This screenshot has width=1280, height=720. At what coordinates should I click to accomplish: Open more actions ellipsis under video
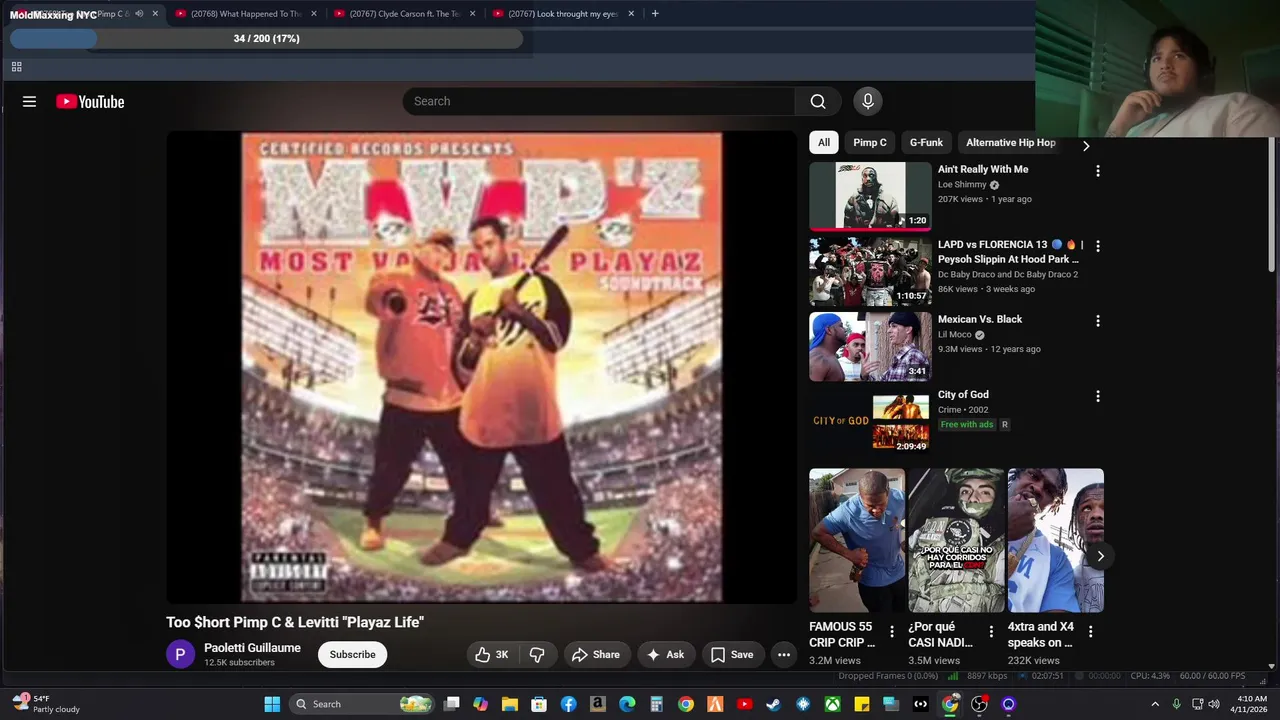(x=784, y=654)
